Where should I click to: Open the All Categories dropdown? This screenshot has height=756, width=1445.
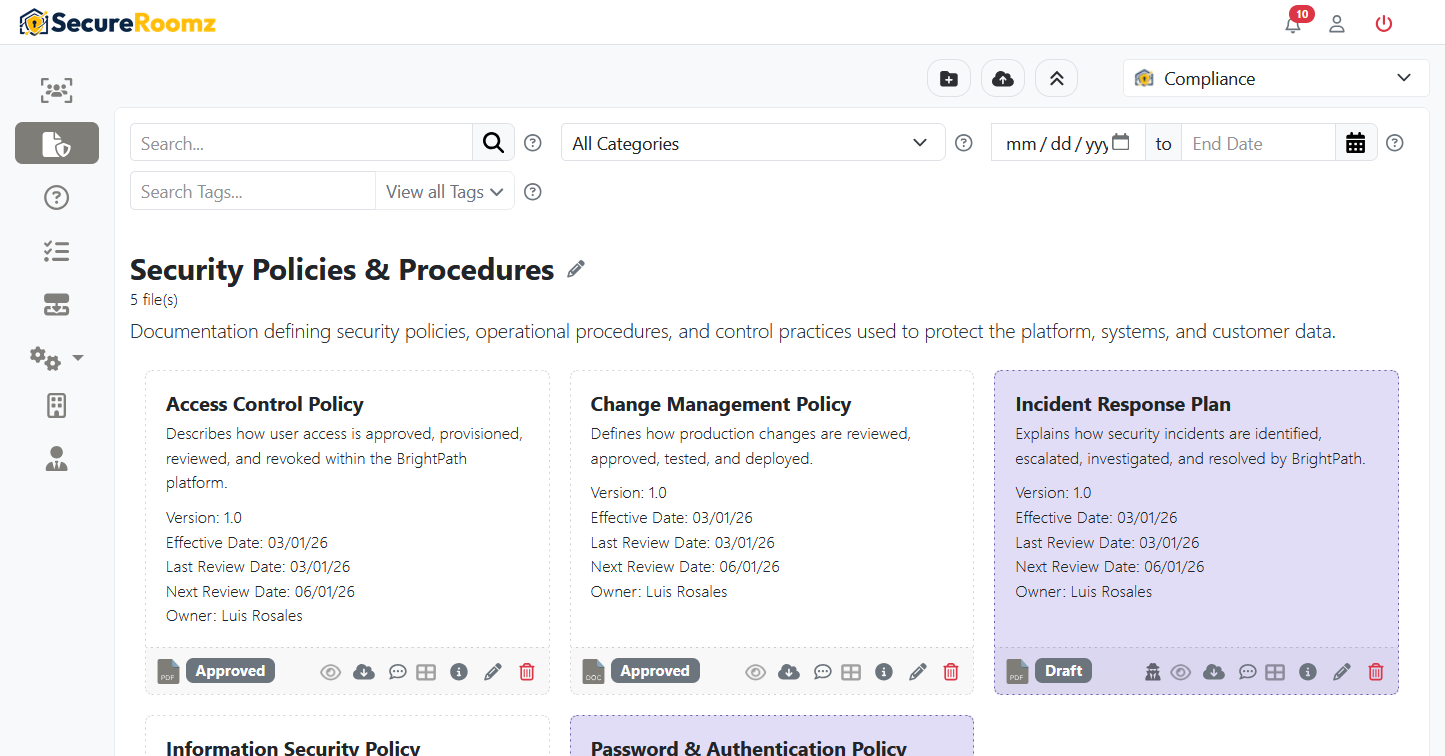coord(753,143)
